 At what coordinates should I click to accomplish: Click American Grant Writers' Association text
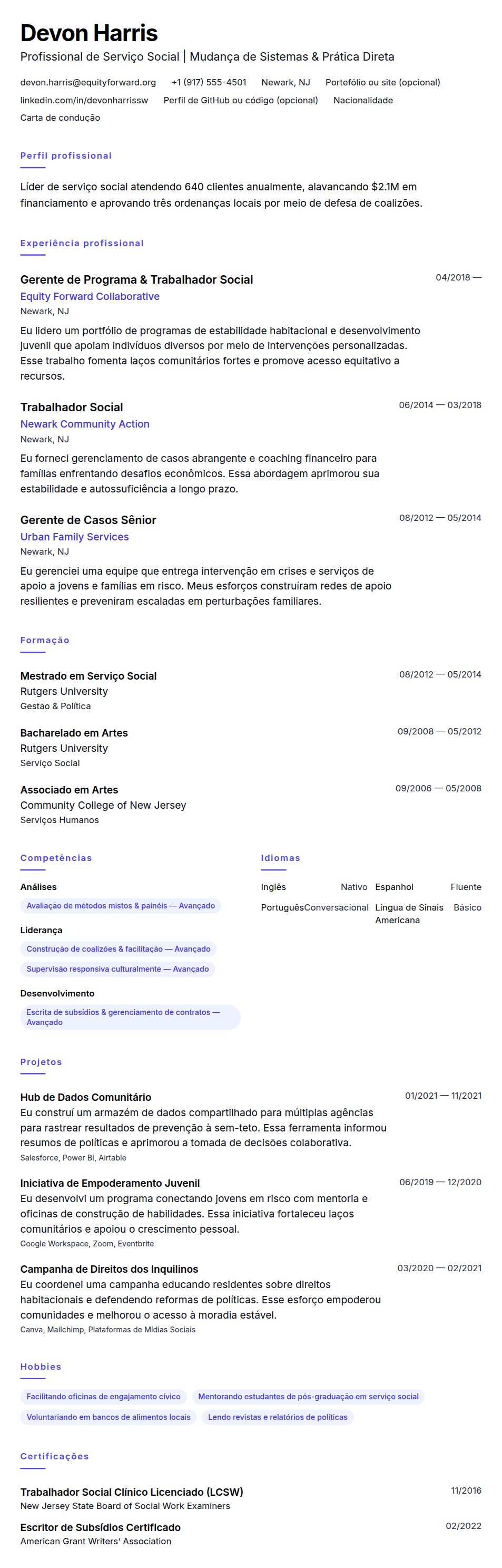95,1541
